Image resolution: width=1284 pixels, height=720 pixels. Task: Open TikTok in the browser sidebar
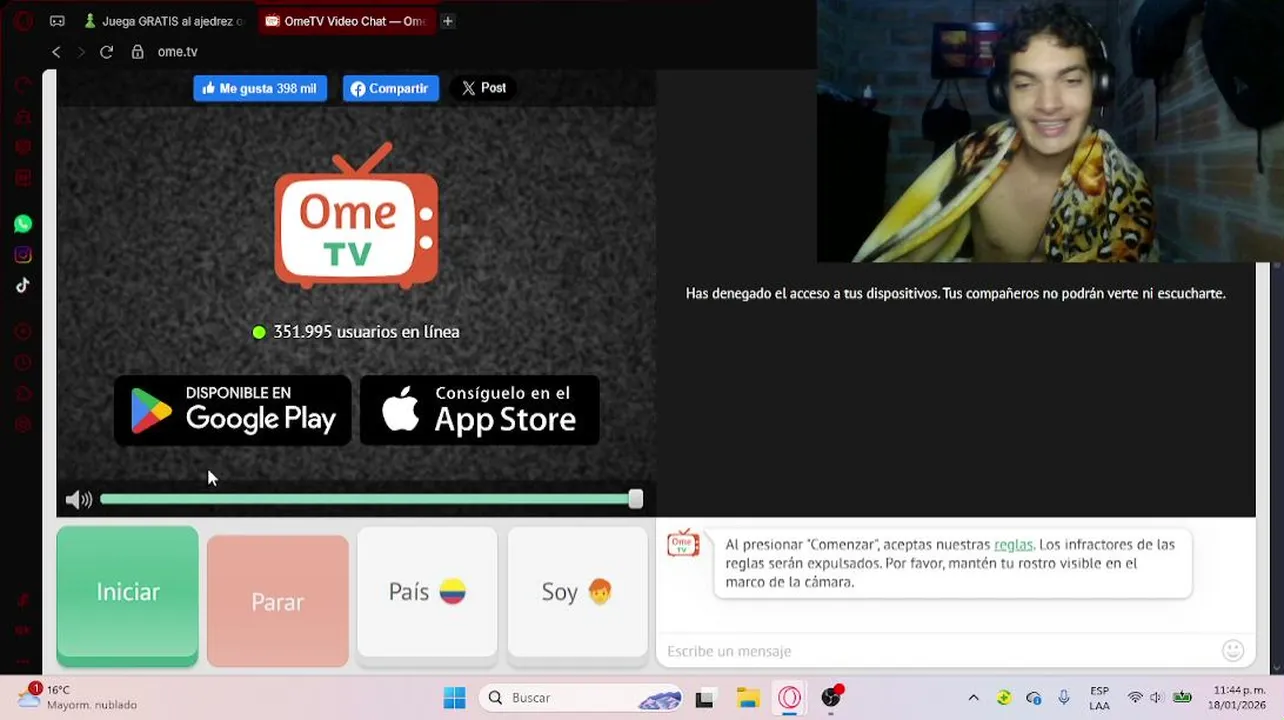(x=23, y=285)
